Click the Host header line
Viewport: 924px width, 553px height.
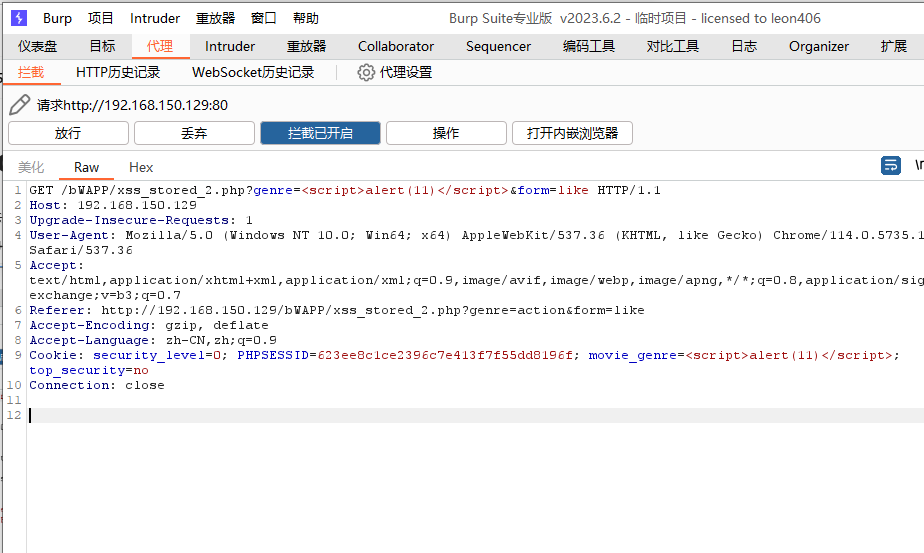click(113, 205)
